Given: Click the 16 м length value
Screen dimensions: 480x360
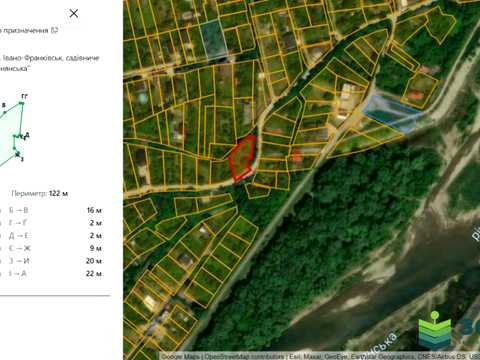Looking at the screenshot, I should pyautogui.click(x=94, y=210).
